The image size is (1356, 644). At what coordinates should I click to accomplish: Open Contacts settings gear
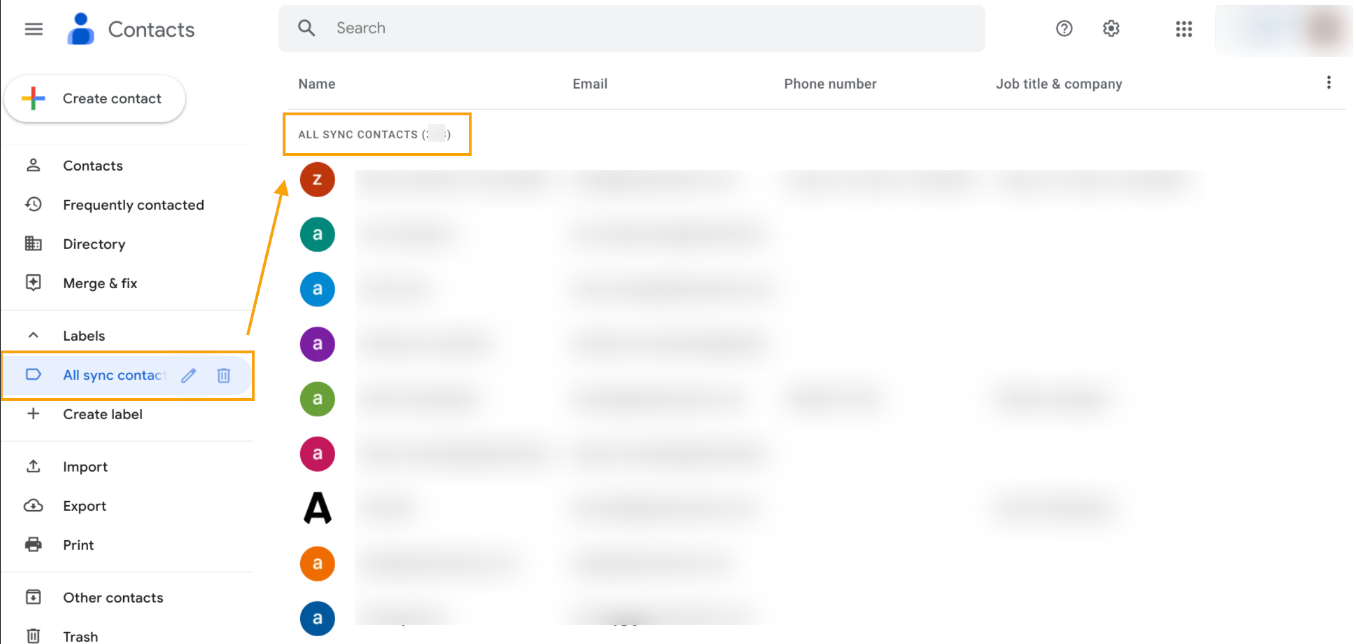point(1111,28)
